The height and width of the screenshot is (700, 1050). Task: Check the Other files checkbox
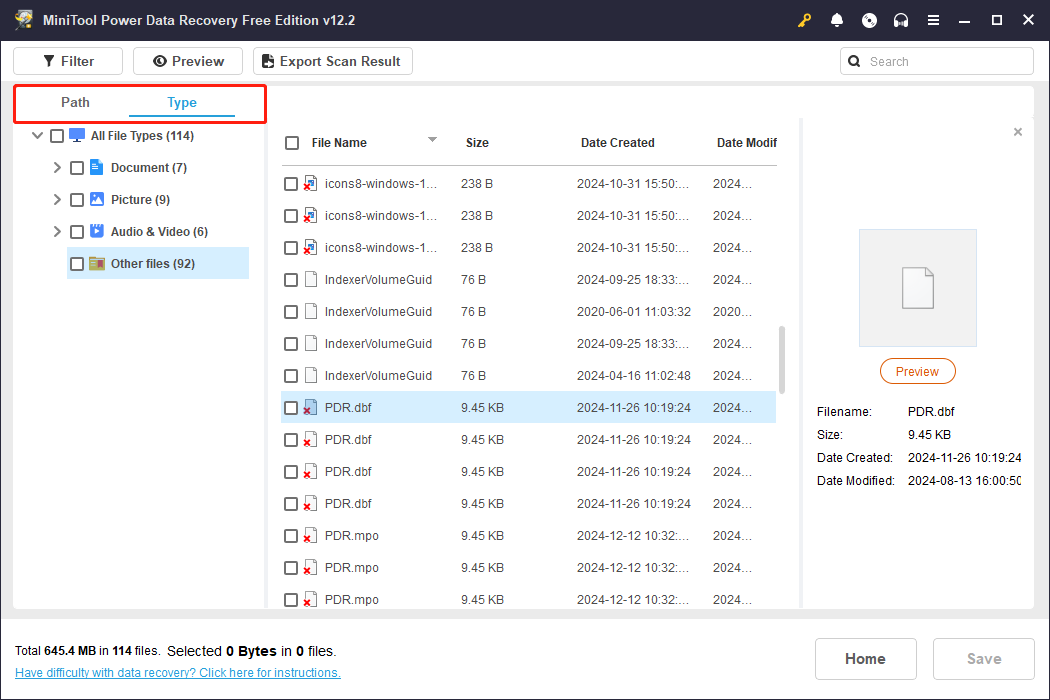click(x=77, y=264)
